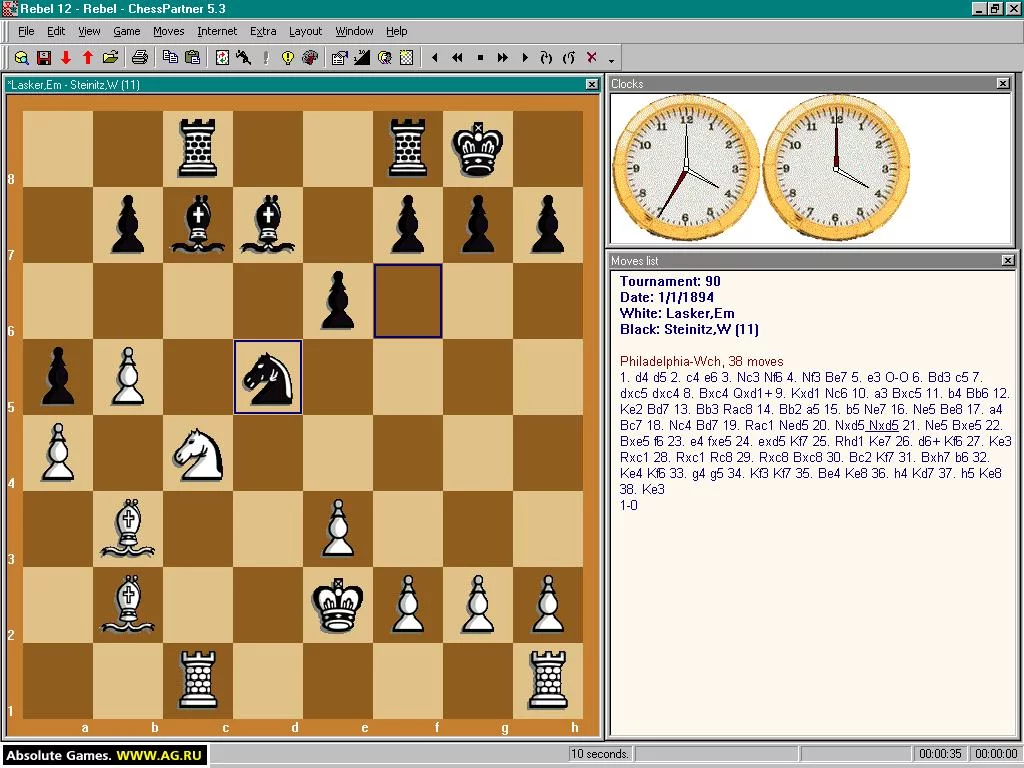The image size is (1024, 768).
Task: Jump to game start with double-left arrows
Action: coord(457,57)
